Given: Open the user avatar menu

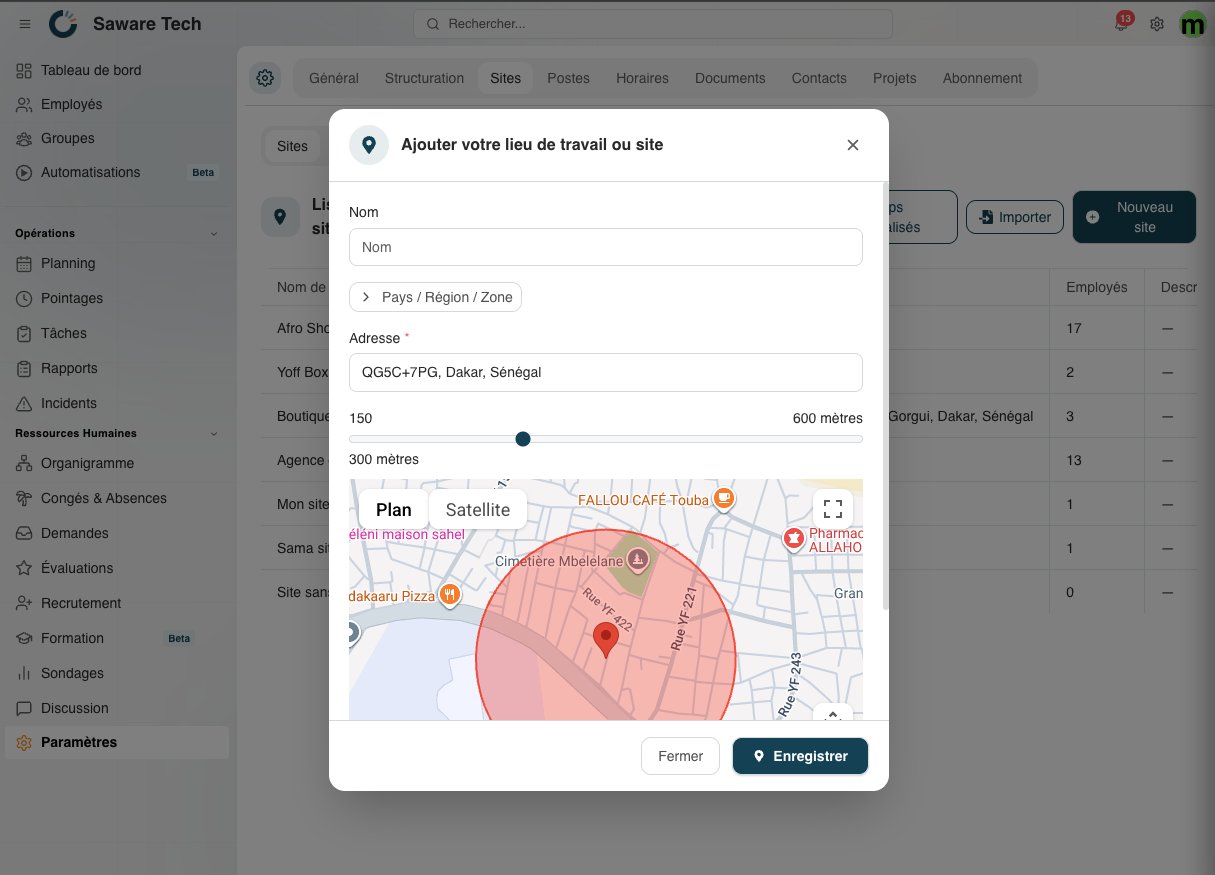Looking at the screenshot, I should [x=1193, y=24].
